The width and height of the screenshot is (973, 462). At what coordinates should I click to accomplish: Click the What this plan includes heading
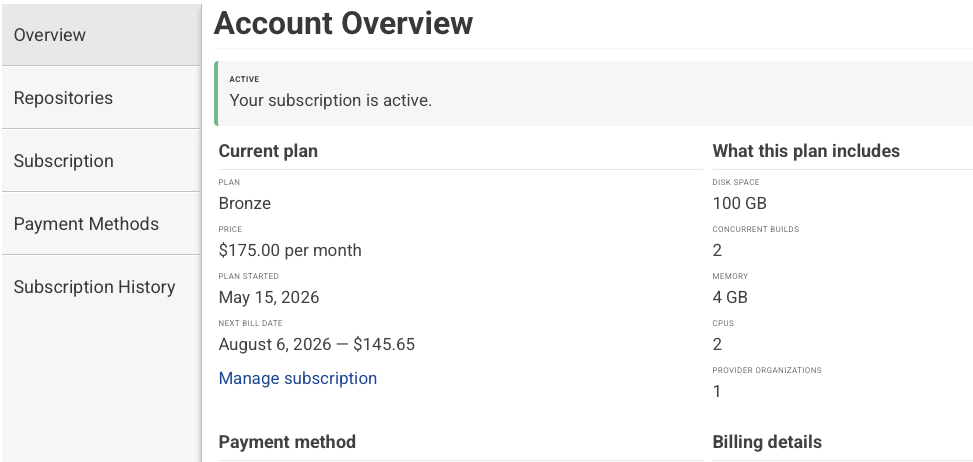[806, 151]
